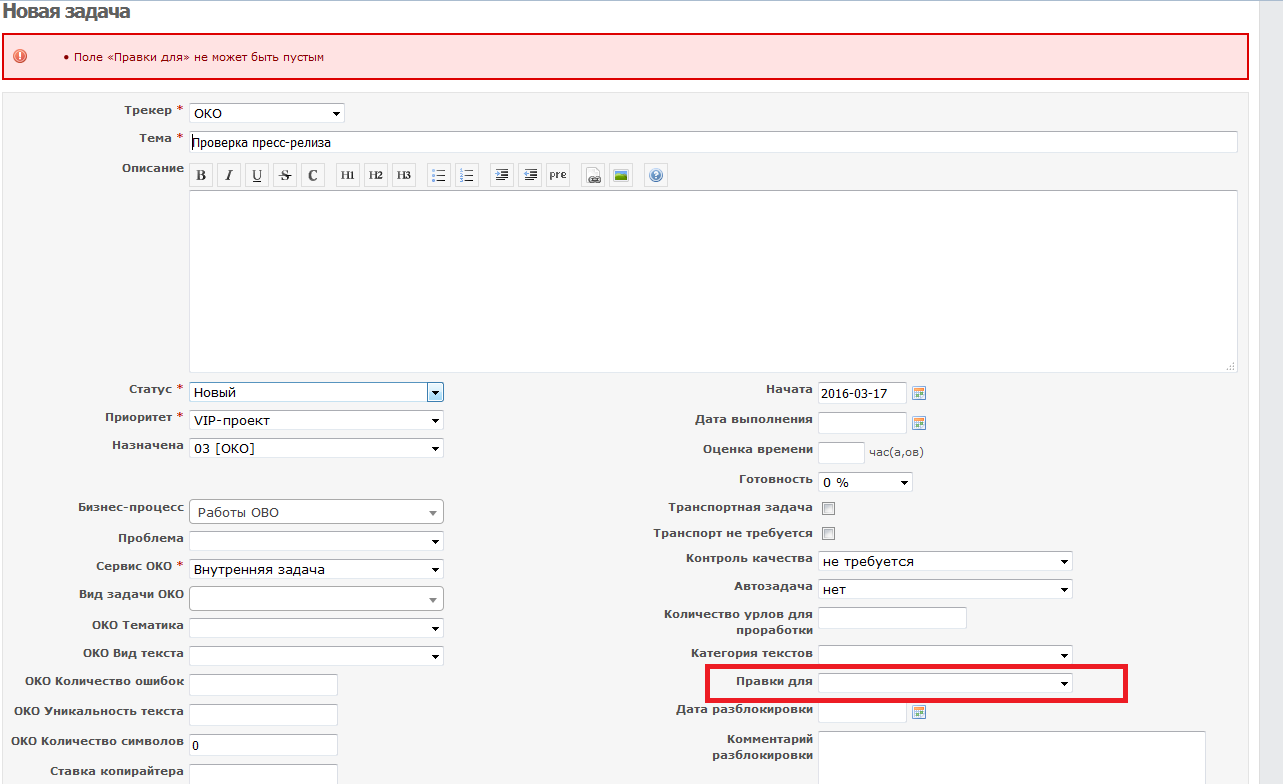The width and height of the screenshot is (1283, 784).
Task: Click the strikethrough formatting button
Action: click(285, 175)
